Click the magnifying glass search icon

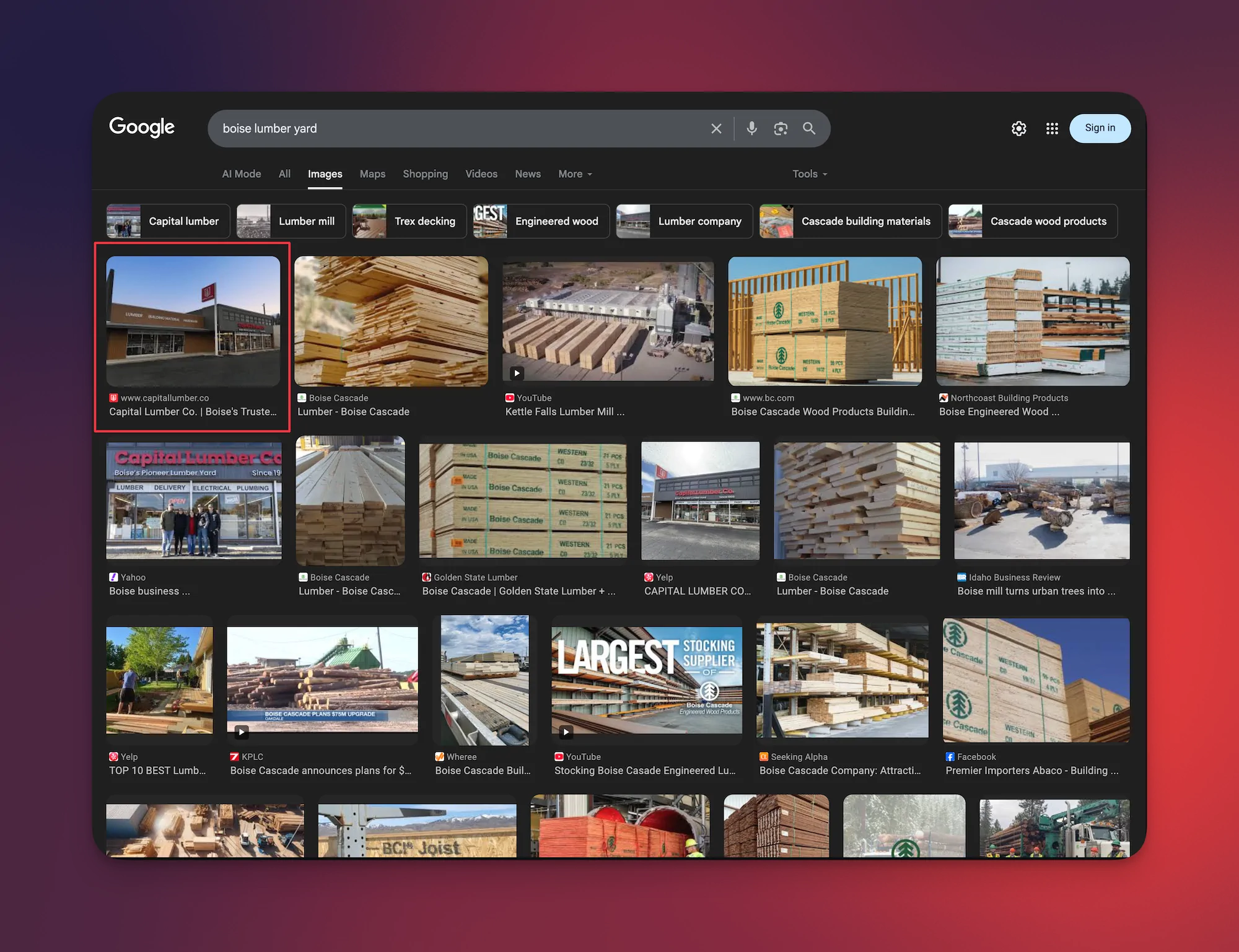tap(809, 128)
